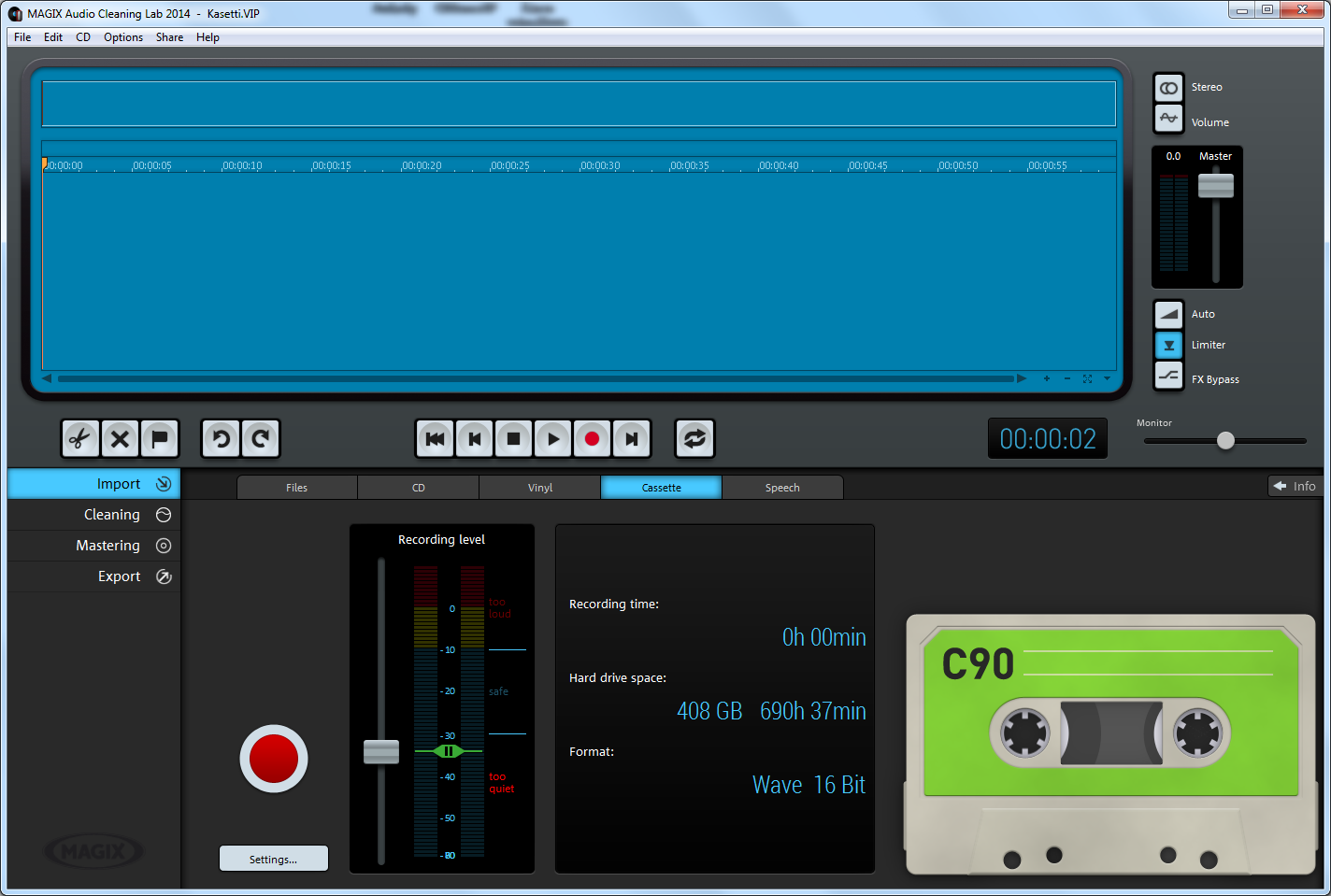The width and height of the screenshot is (1331, 896).
Task: Click the 0.0 master level readout
Action: pyautogui.click(x=1173, y=156)
